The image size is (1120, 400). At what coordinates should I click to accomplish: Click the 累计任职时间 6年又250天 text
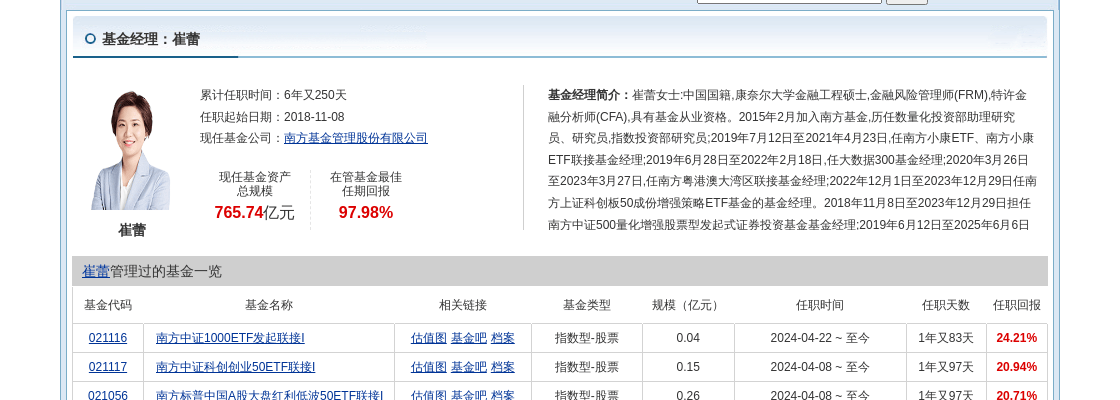tap(274, 95)
